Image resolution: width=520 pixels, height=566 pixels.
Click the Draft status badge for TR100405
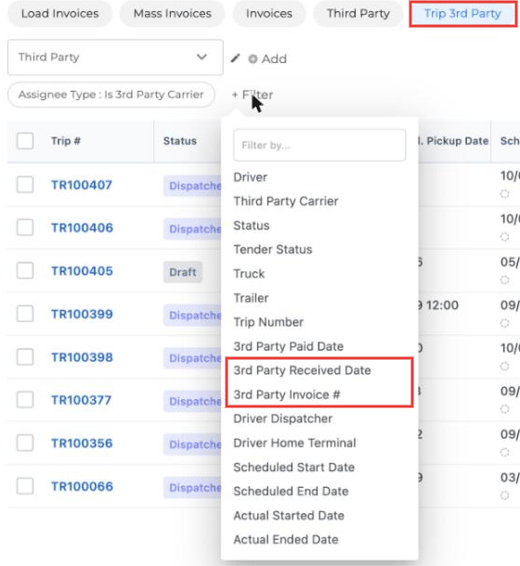point(183,272)
